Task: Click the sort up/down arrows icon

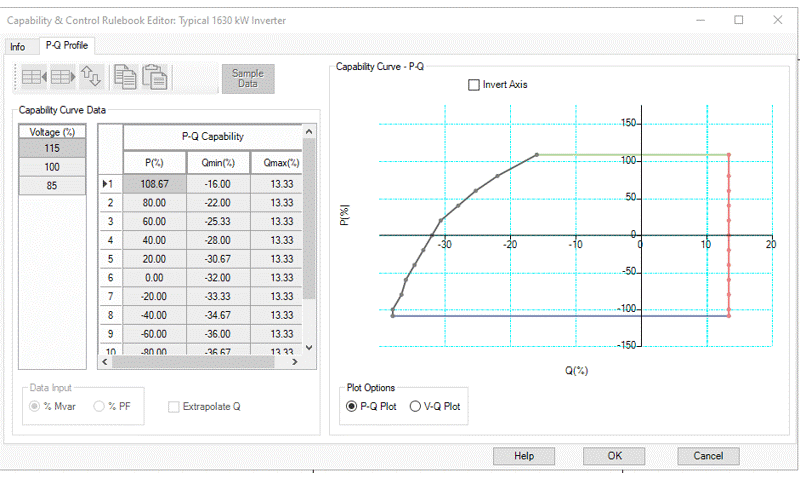Action: [x=92, y=77]
